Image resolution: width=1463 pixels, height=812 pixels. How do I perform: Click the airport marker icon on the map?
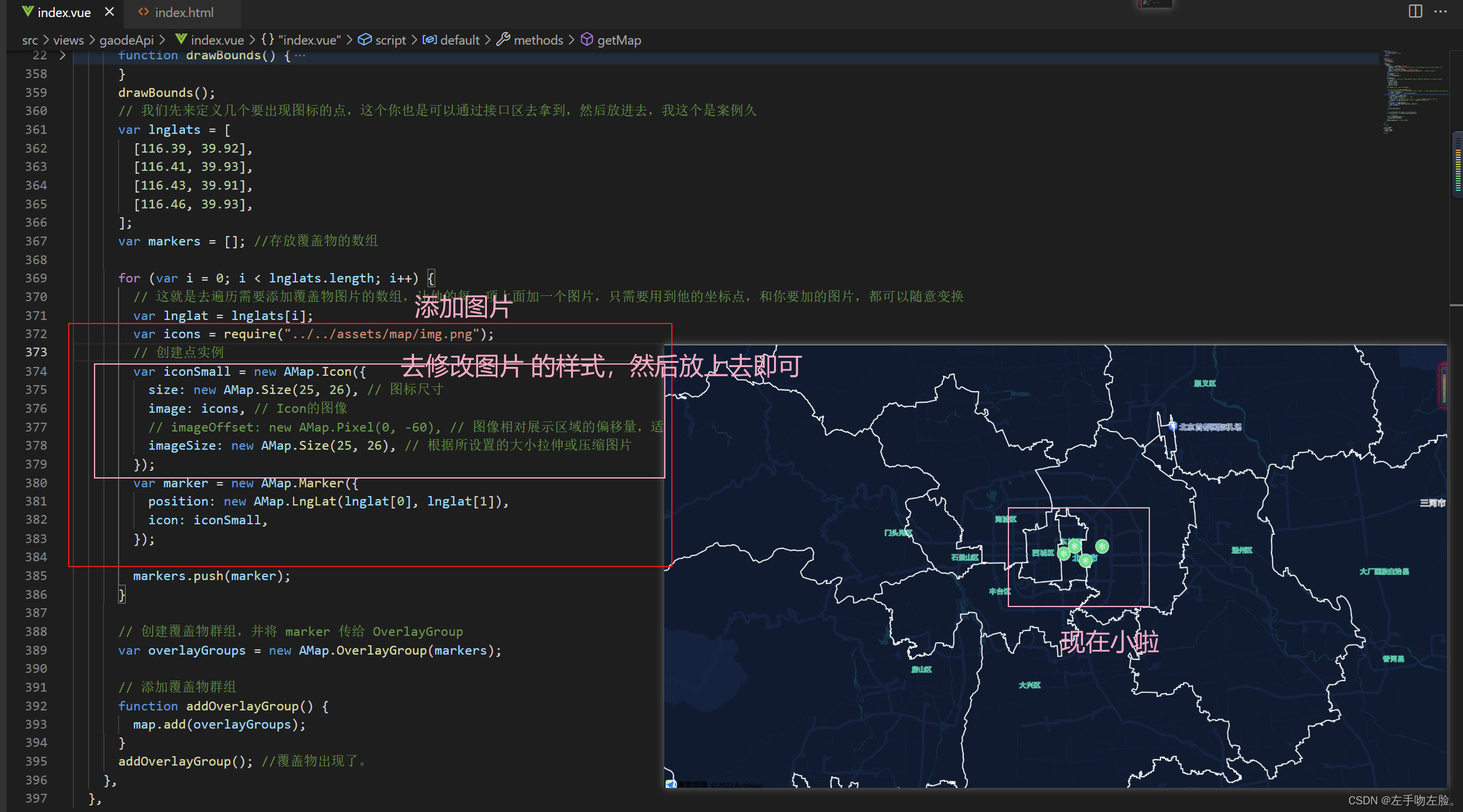pos(1172,426)
